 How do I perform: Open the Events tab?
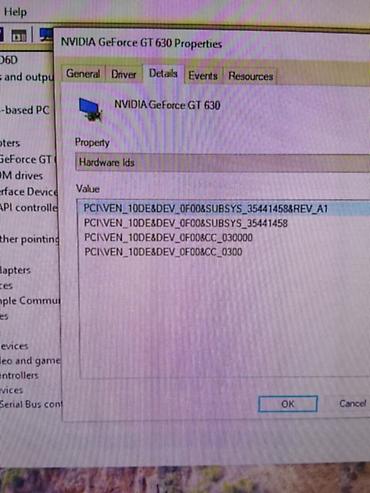point(203,76)
